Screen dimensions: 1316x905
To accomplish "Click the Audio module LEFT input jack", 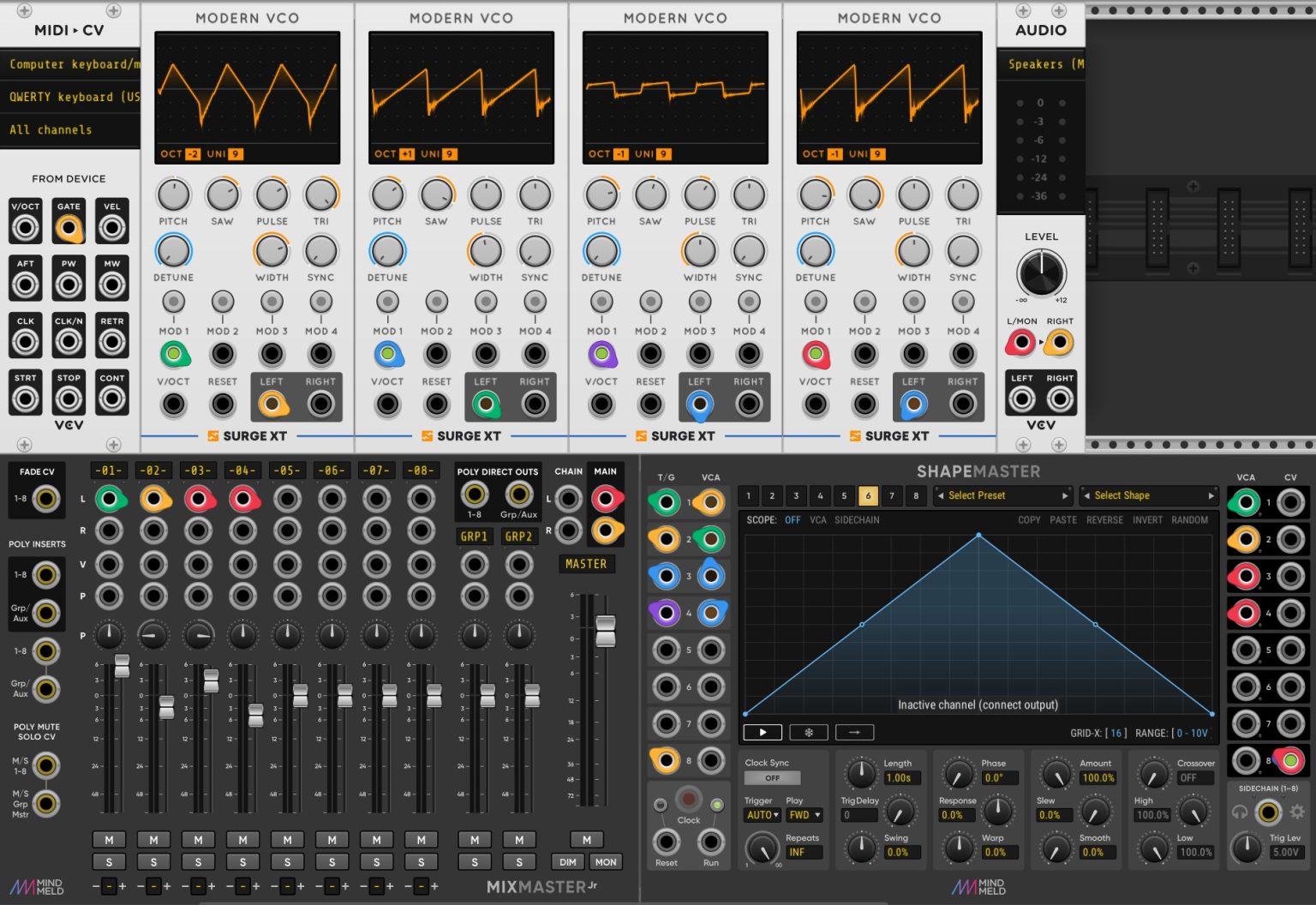I will (x=1021, y=399).
